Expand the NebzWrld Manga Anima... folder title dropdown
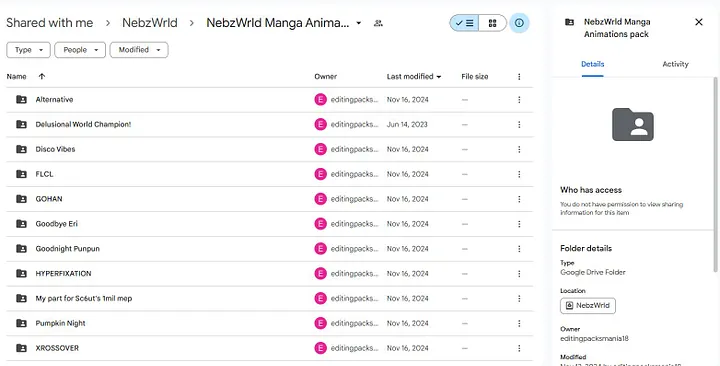The image size is (720, 366). [359, 23]
